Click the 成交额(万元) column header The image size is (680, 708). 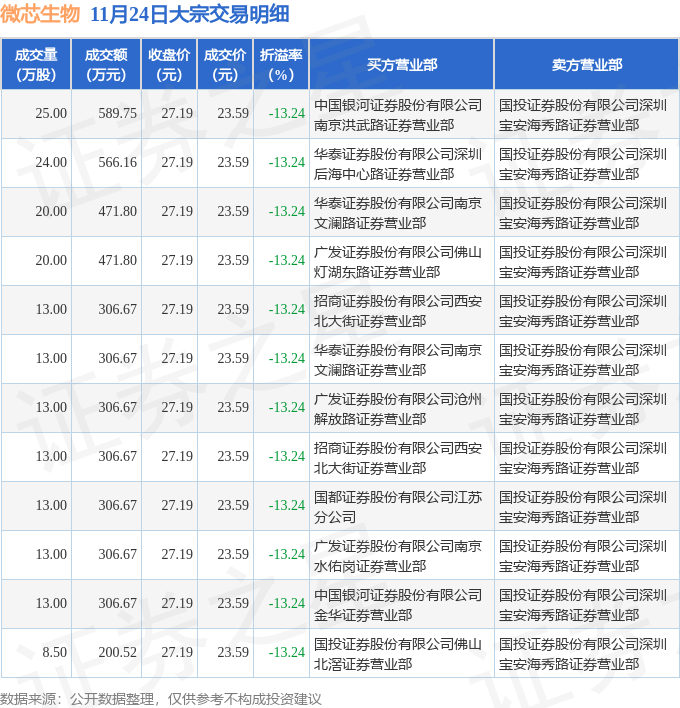pos(106,65)
